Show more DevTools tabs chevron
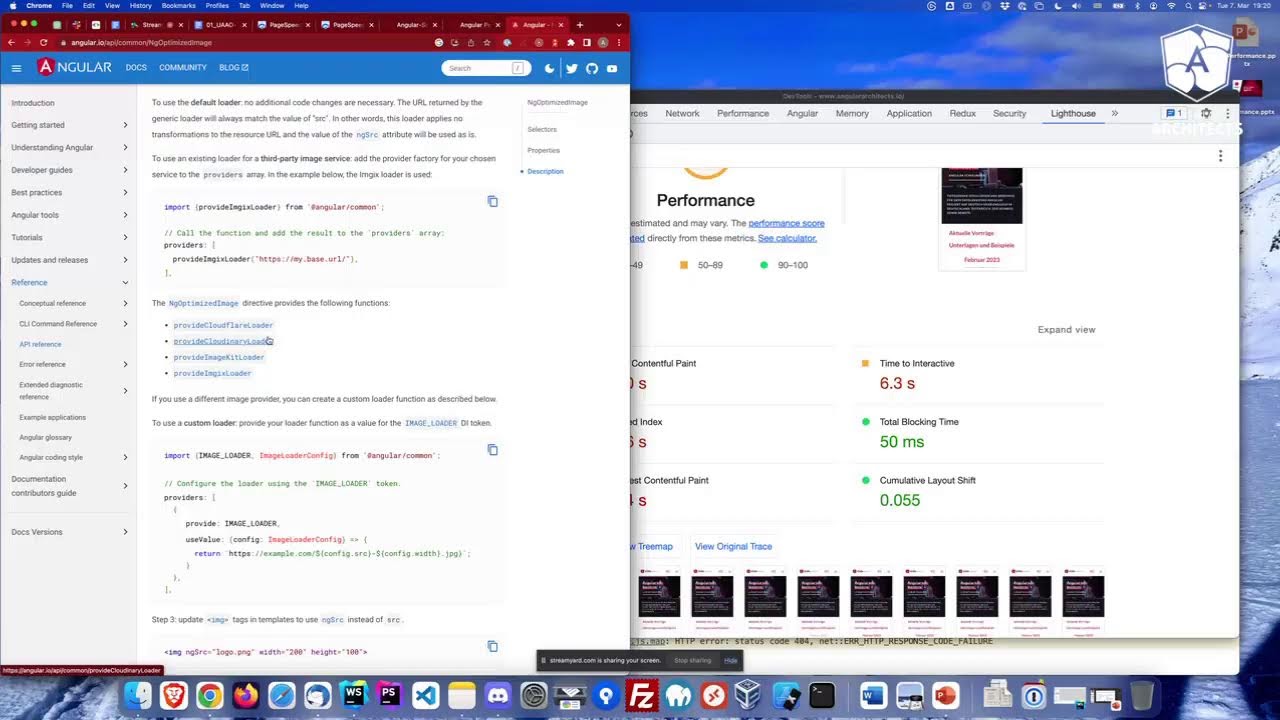The width and height of the screenshot is (1280, 720). click(1115, 113)
